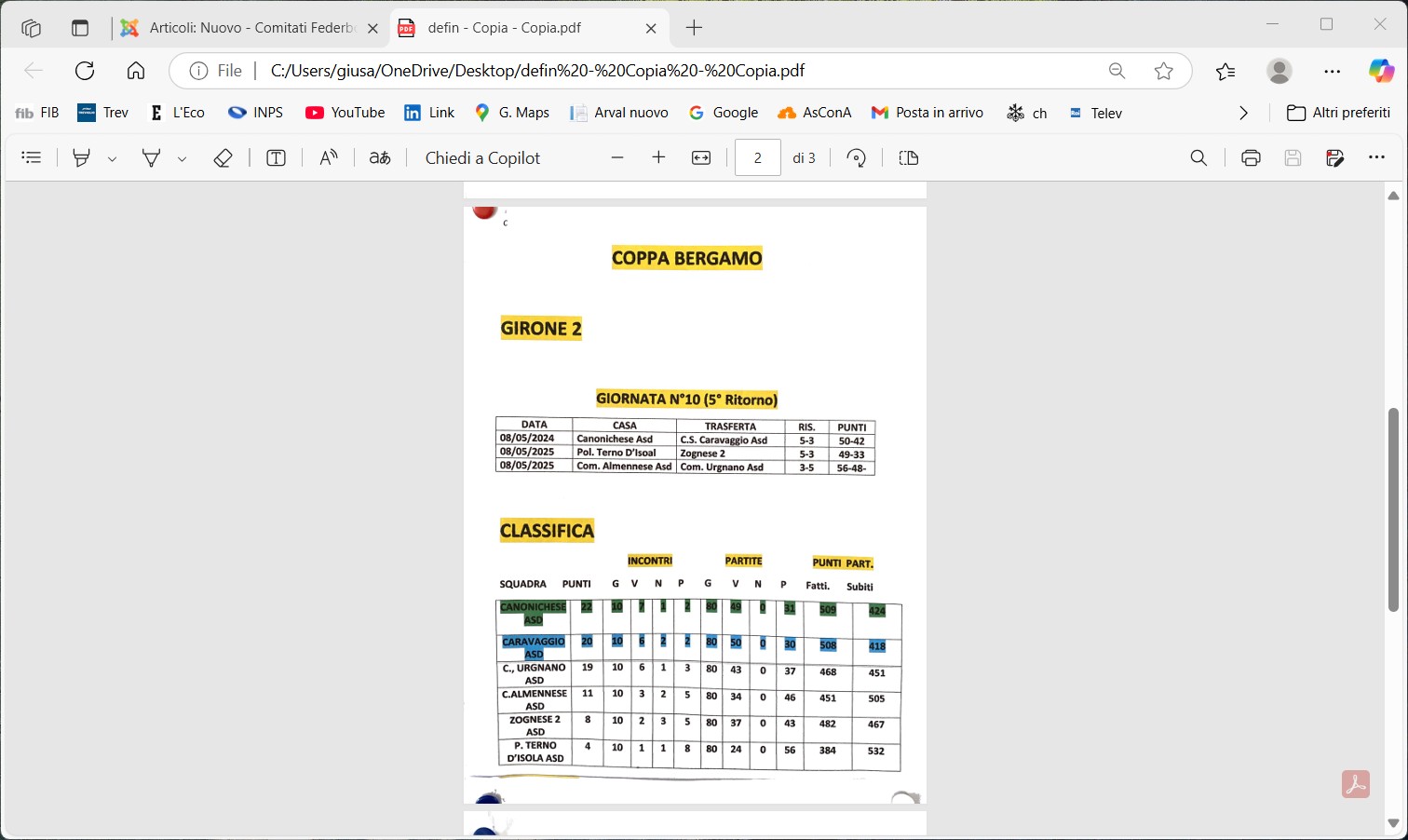This screenshot has width=1408, height=840.
Task: Open the Arval nuovo bookmark
Action: [619, 113]
